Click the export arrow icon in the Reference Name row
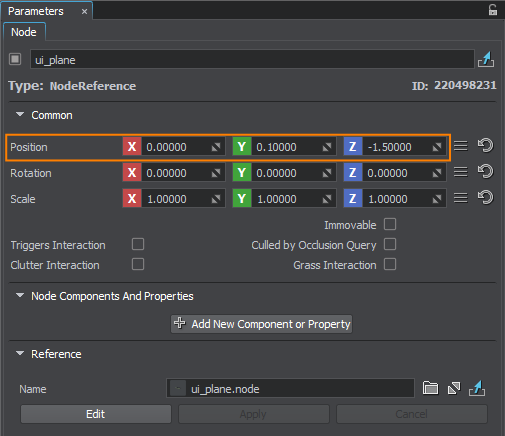505x436 pixels. click(477, 388)
